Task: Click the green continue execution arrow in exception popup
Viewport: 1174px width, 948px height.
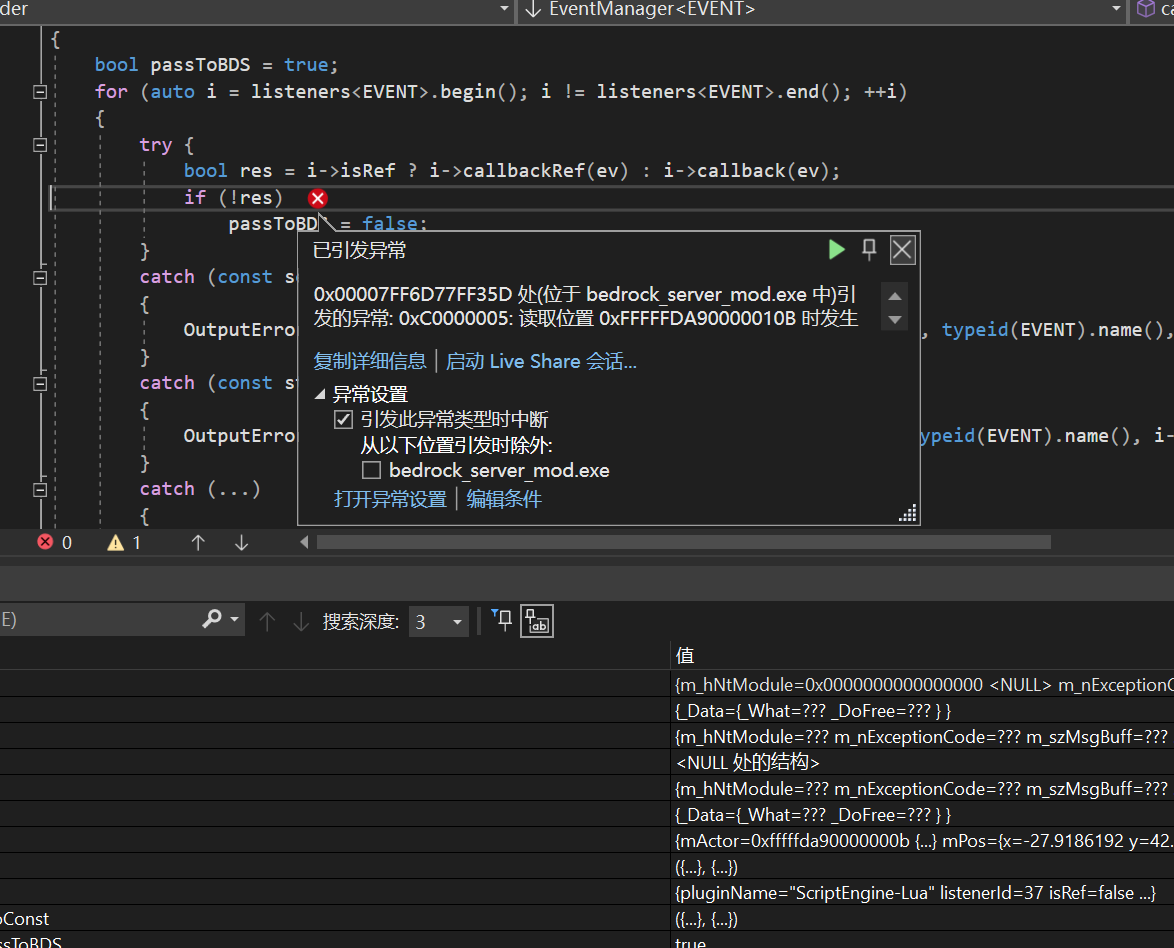Action: (x=836, y=249)
